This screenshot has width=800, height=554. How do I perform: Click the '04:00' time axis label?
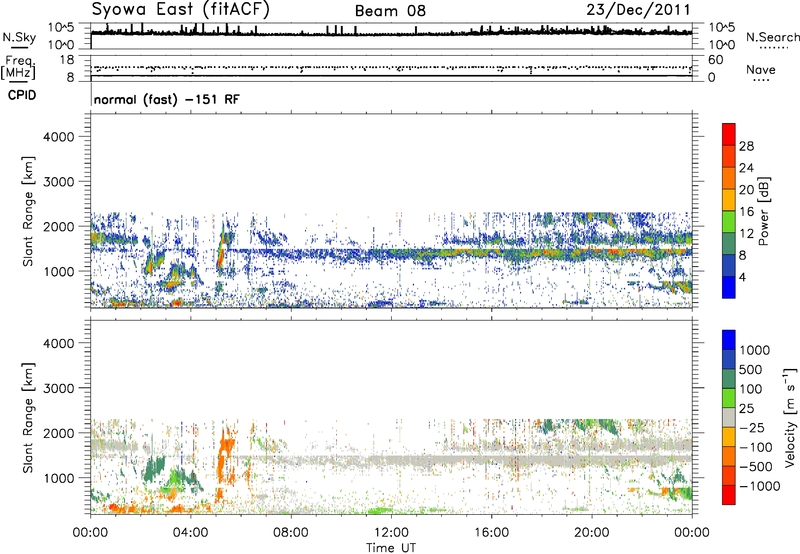click(190, 533)
